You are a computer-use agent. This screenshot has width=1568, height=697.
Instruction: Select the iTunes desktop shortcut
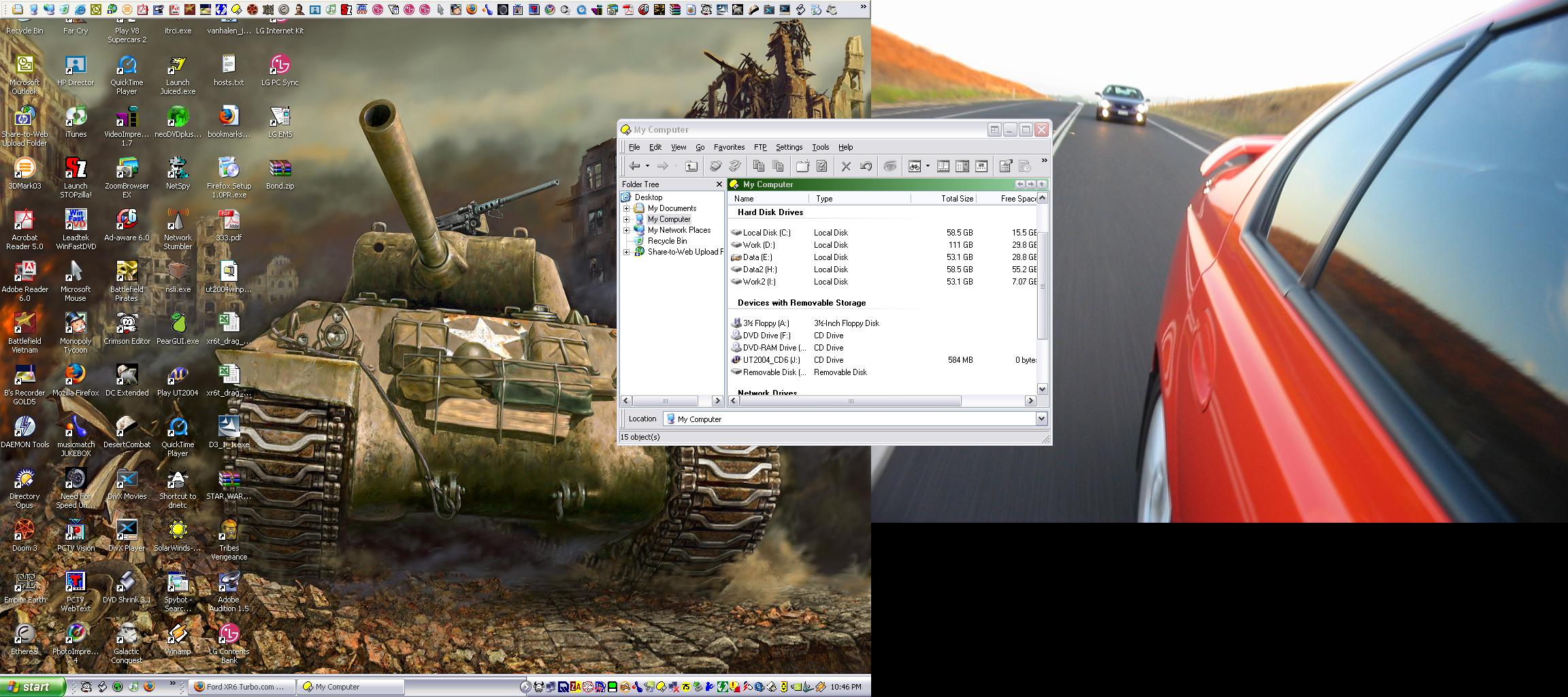pos(76,123)
